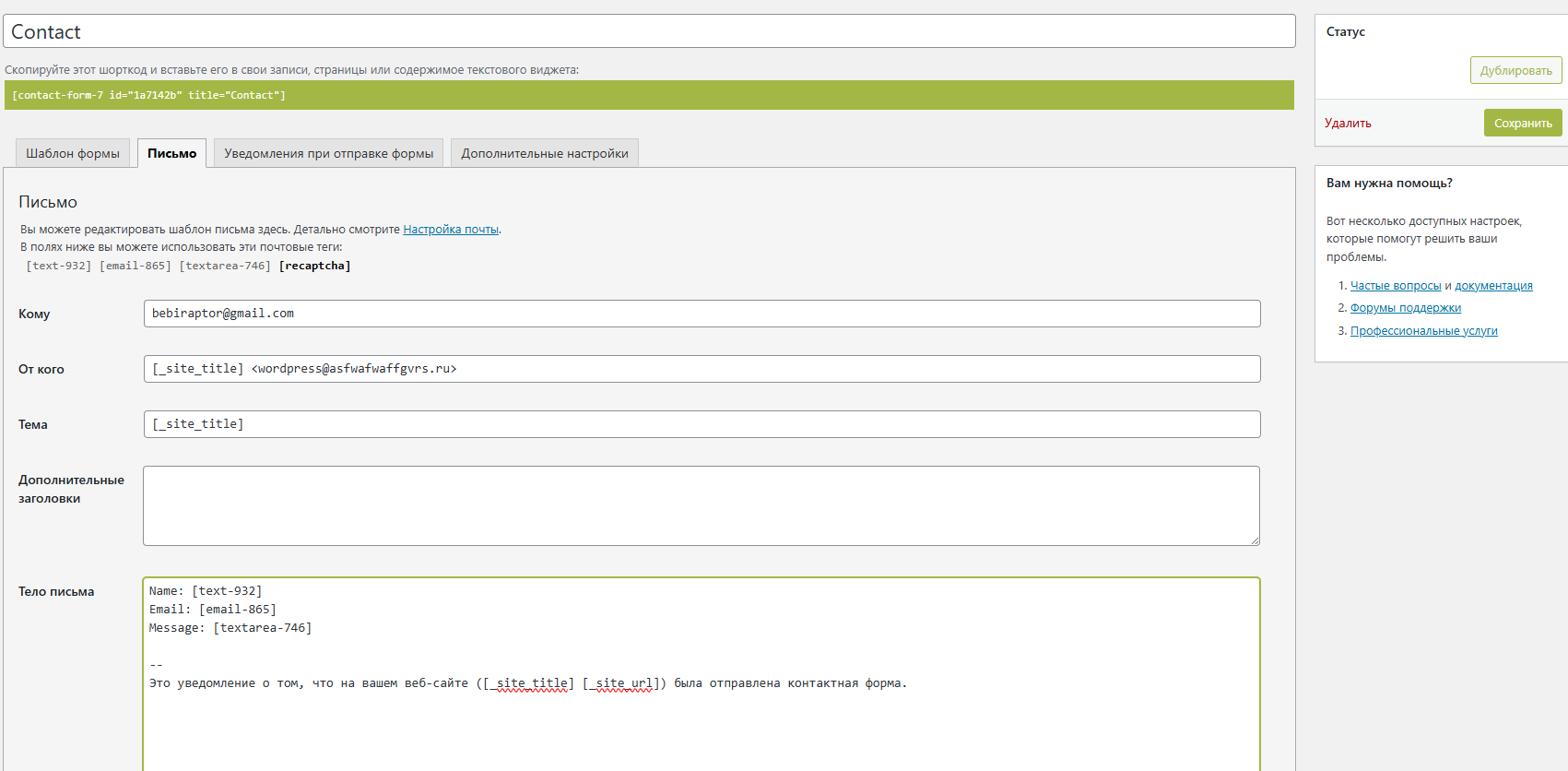The height and width of the screenshot is (771, 1568).
Task: Click the Вам нужна помощь? panel heading
Action: click(1389, 183)
